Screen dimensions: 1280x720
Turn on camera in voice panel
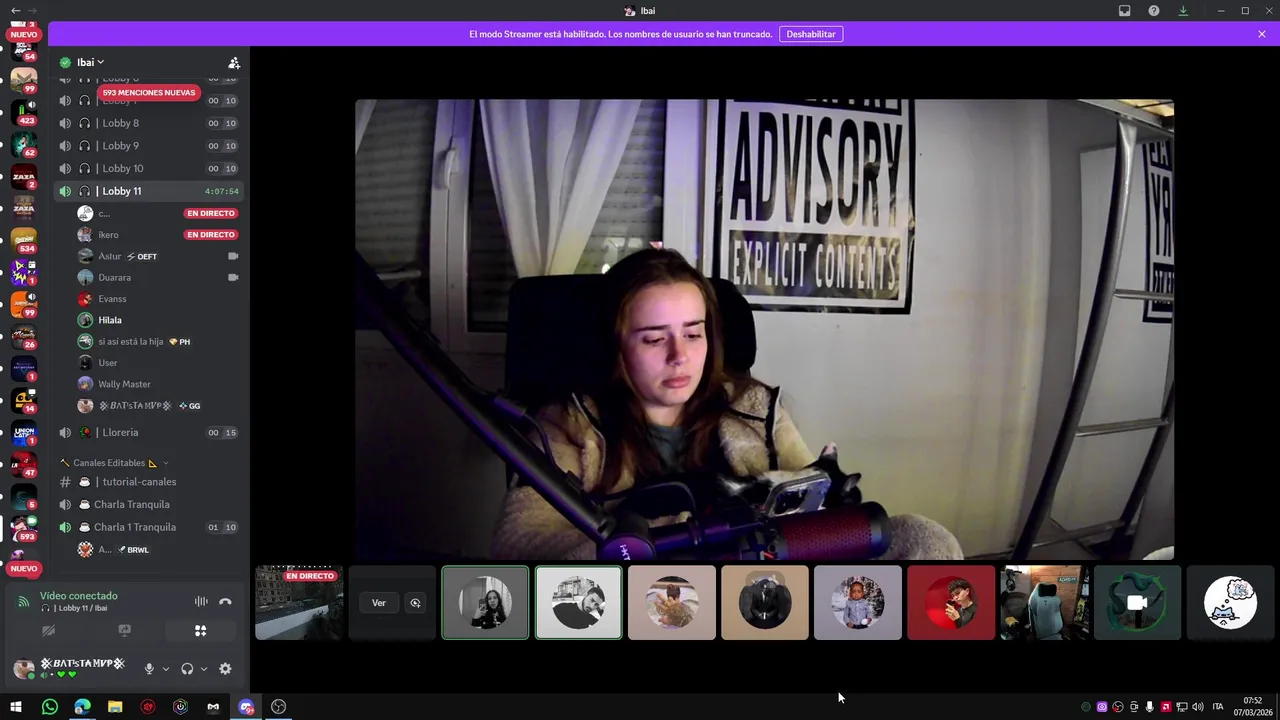[x=48, y=631]
